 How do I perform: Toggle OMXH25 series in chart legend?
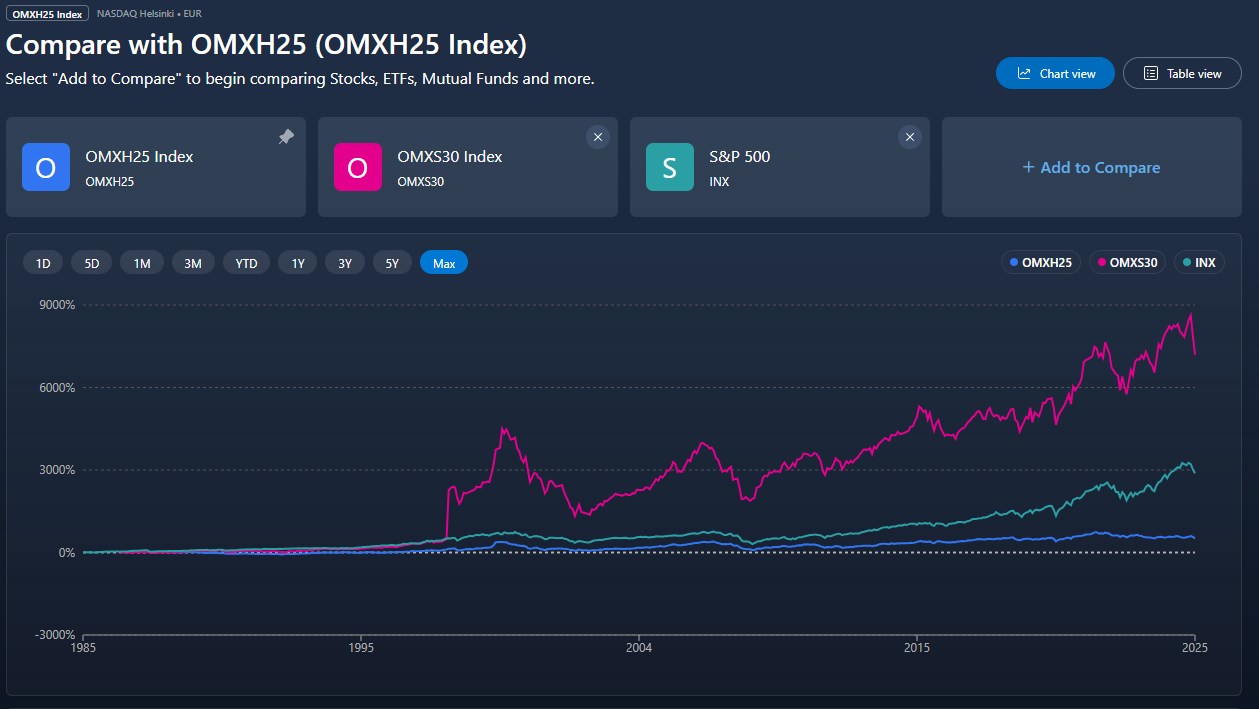click(1040, 263)
